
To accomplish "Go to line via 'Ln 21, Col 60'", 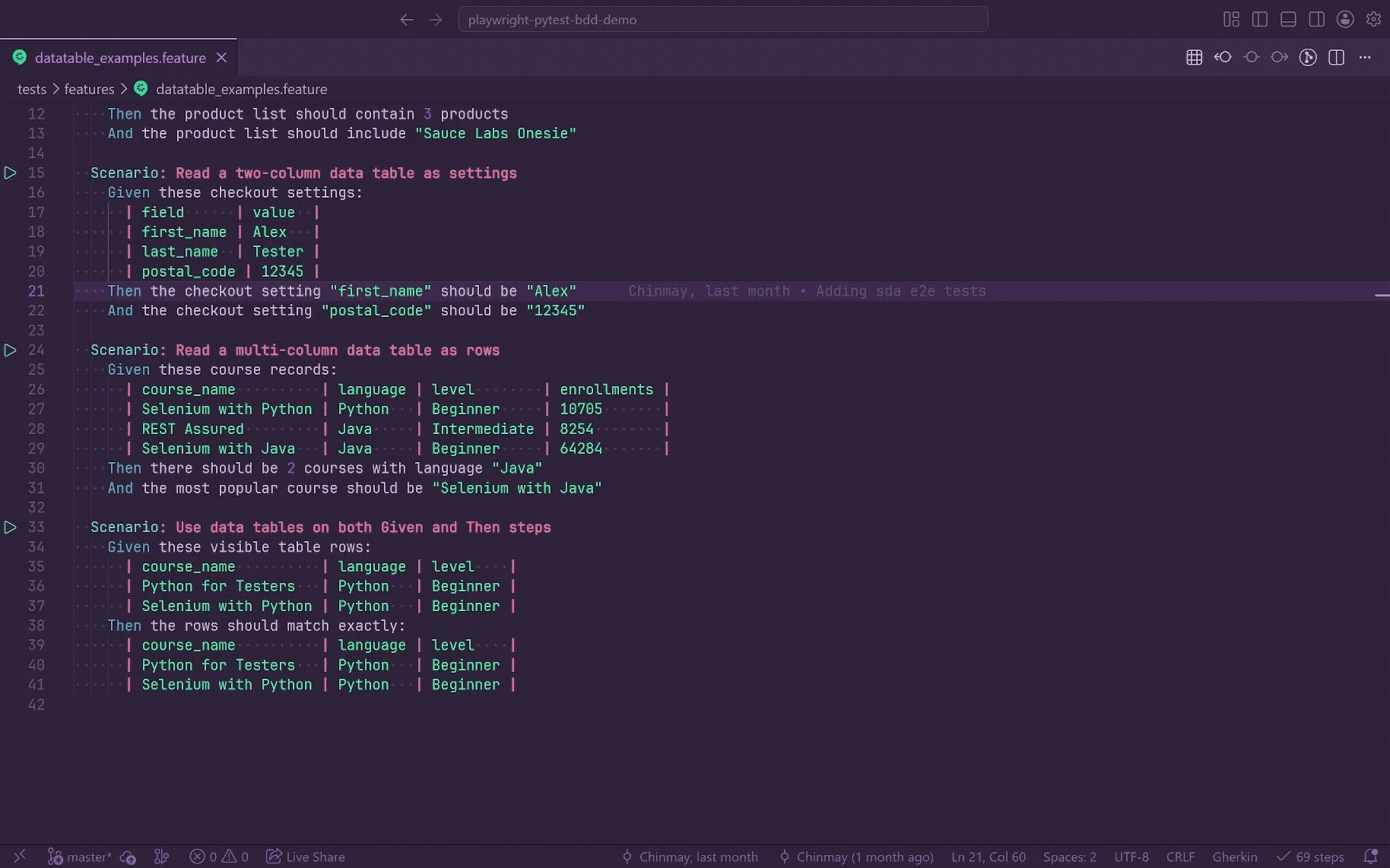I will click(x=989, y=857).
